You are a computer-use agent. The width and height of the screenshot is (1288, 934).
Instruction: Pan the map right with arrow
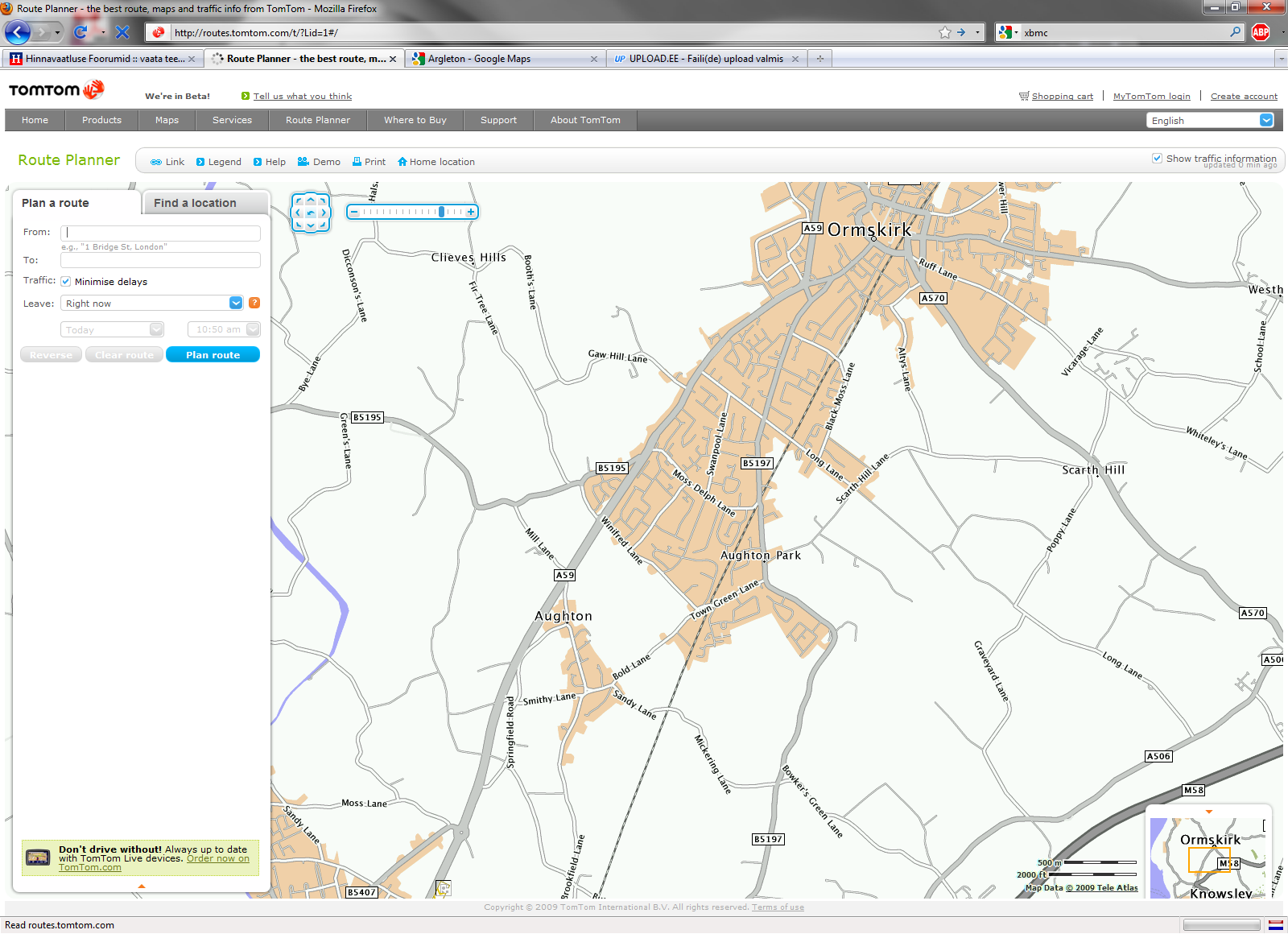tap(324, 213)
